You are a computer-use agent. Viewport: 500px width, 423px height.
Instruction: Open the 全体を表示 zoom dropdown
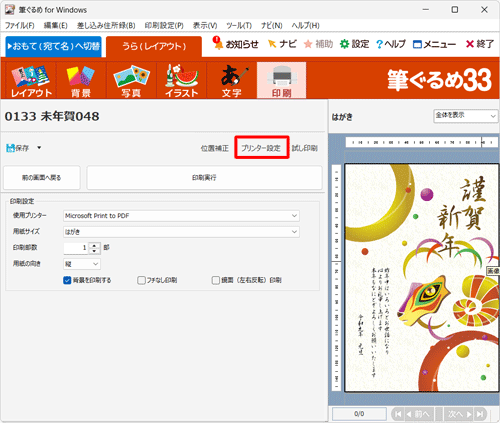pos(465,116)
